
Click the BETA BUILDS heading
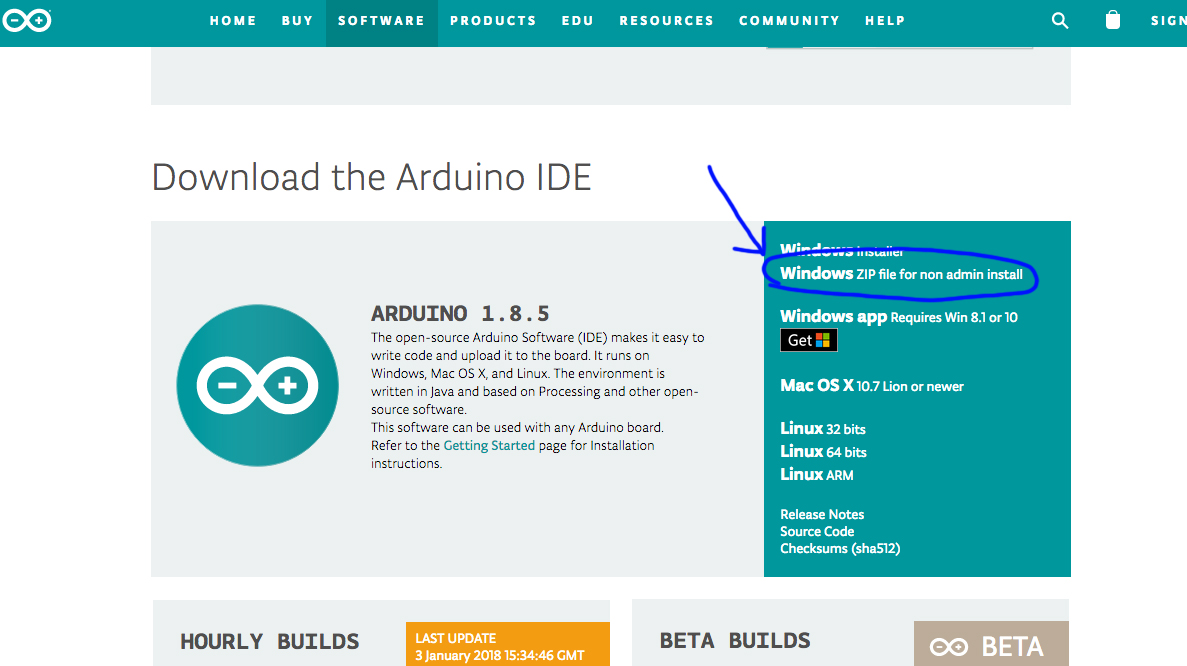pyautogui.click(x=734, y=641)
